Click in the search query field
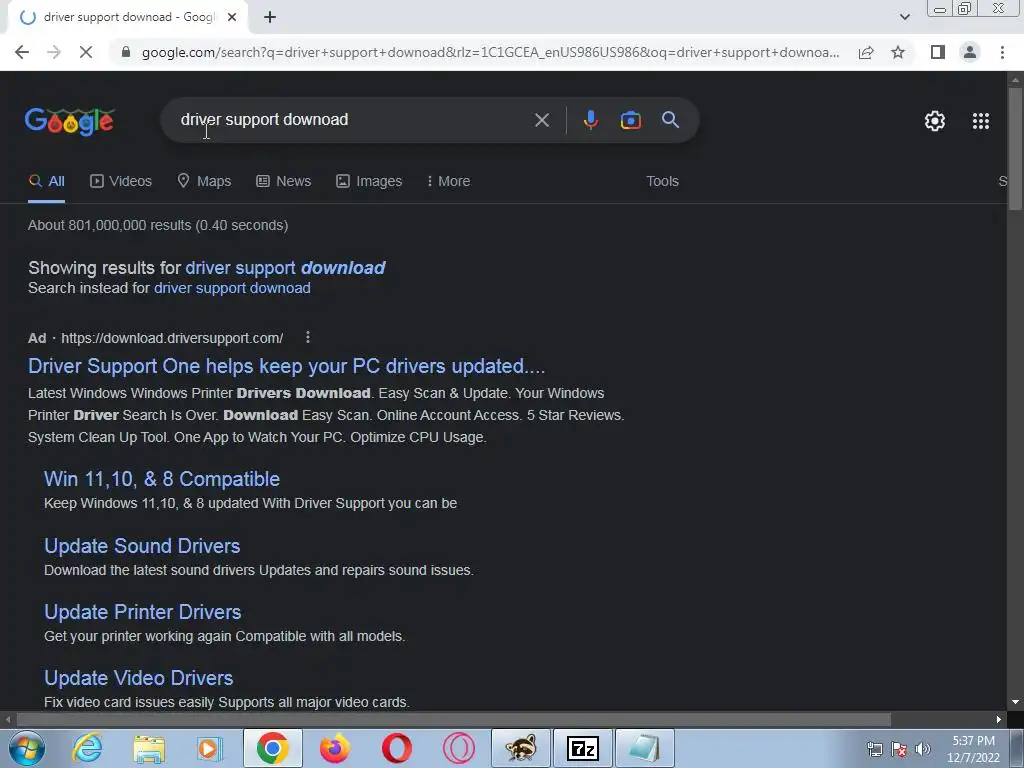 tap(353, 120)
